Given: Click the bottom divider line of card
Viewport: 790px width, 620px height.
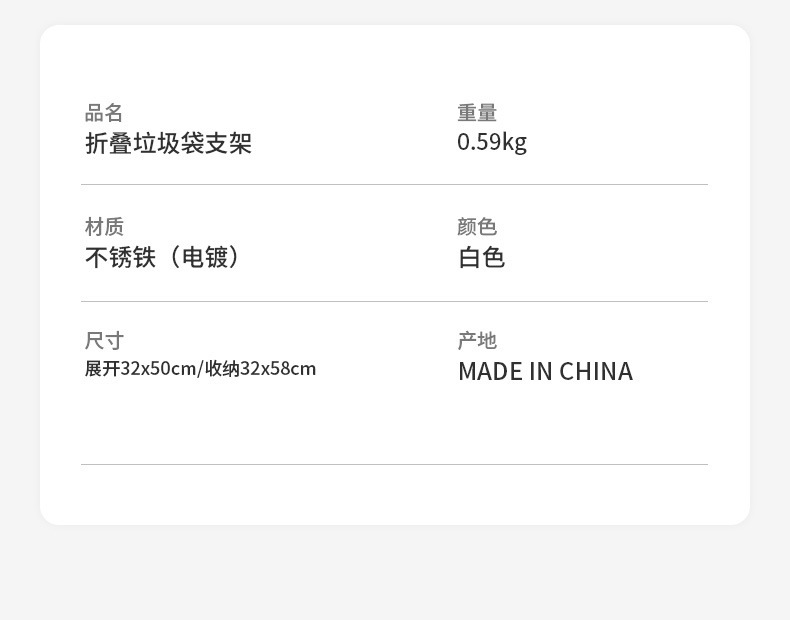Looking at the screenshot, I should click(394, 465).
